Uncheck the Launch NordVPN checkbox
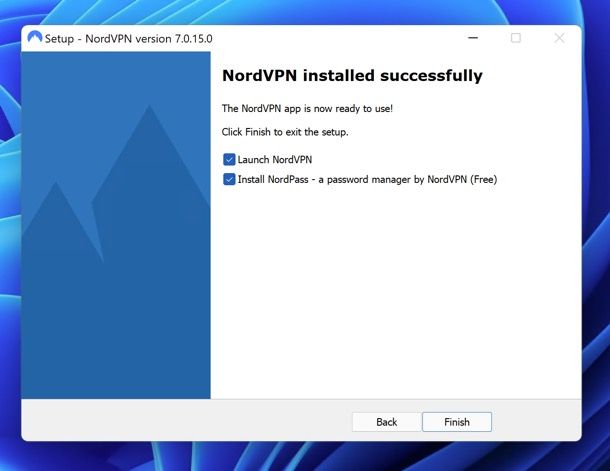610x471 pixels. (x=229, y=159)
